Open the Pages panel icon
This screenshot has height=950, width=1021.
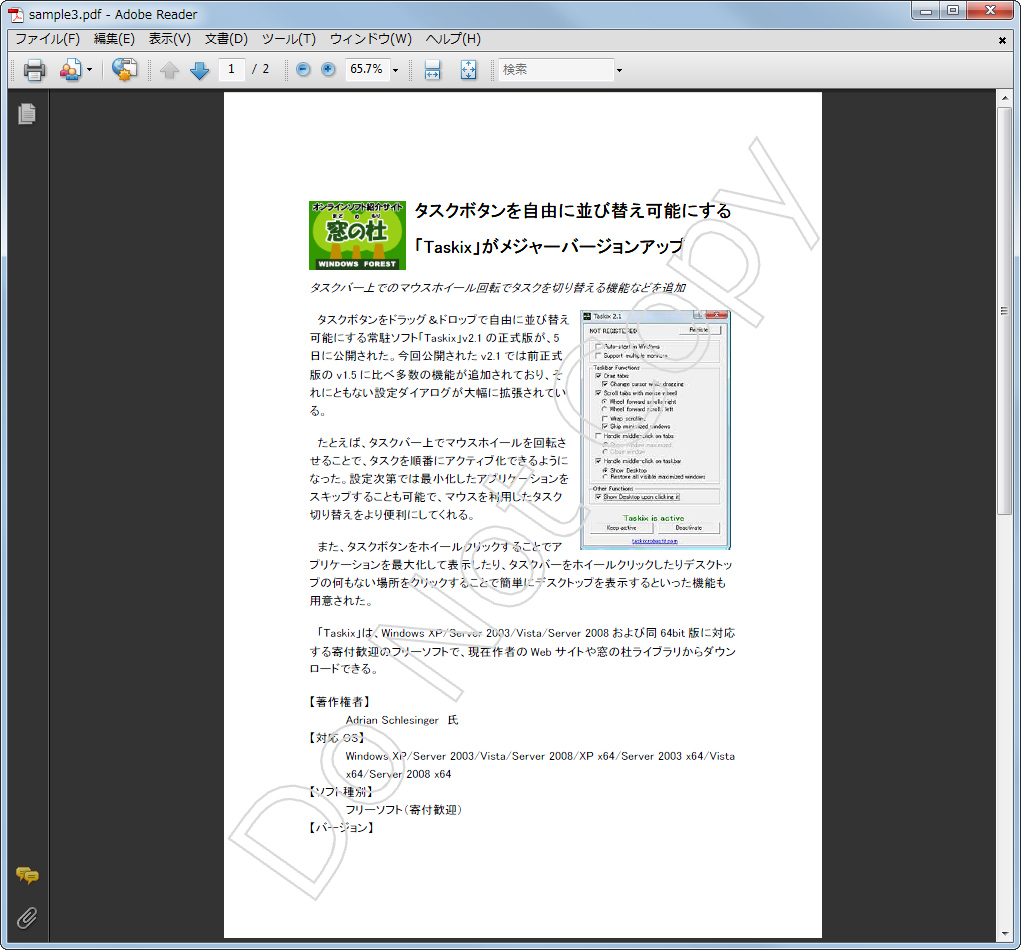[x=27, y=113]
